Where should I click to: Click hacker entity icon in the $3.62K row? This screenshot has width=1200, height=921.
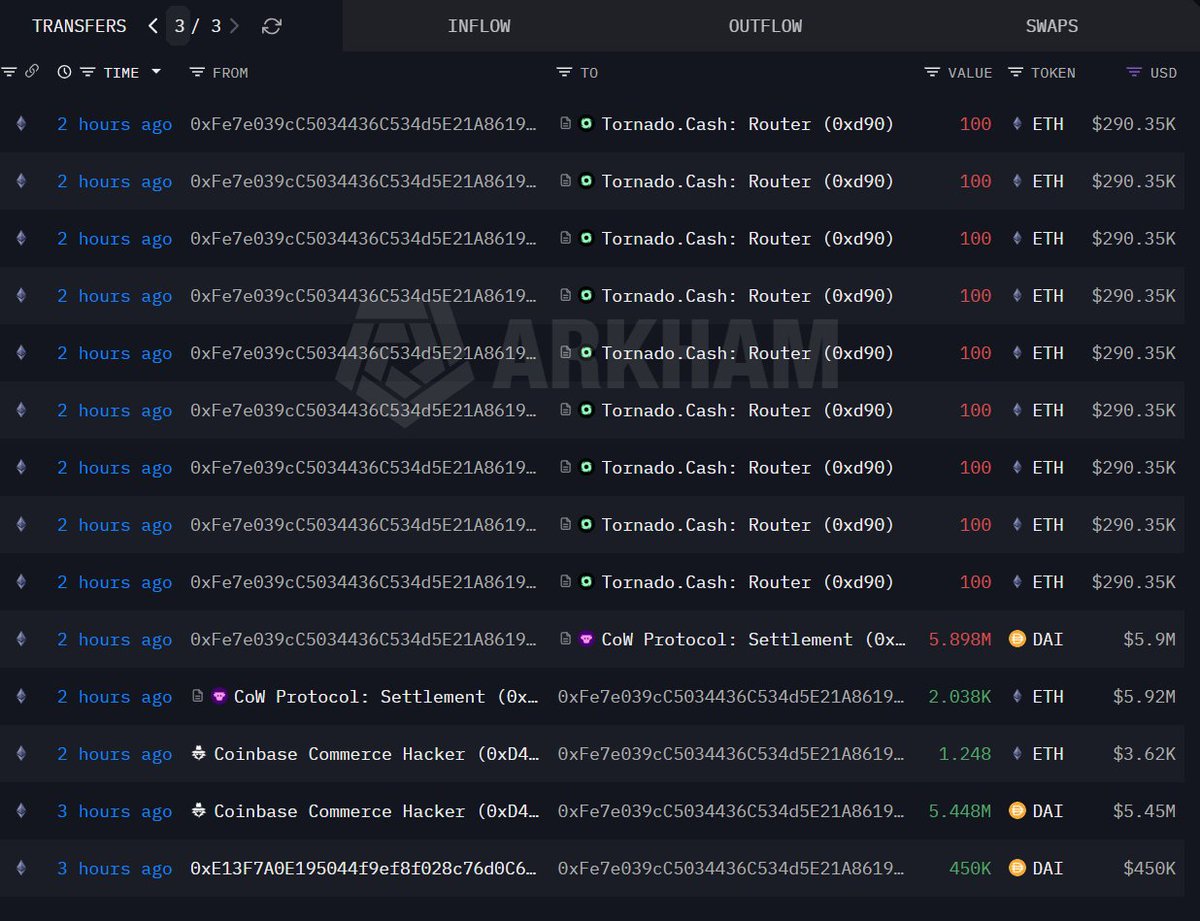coord(198,754)
